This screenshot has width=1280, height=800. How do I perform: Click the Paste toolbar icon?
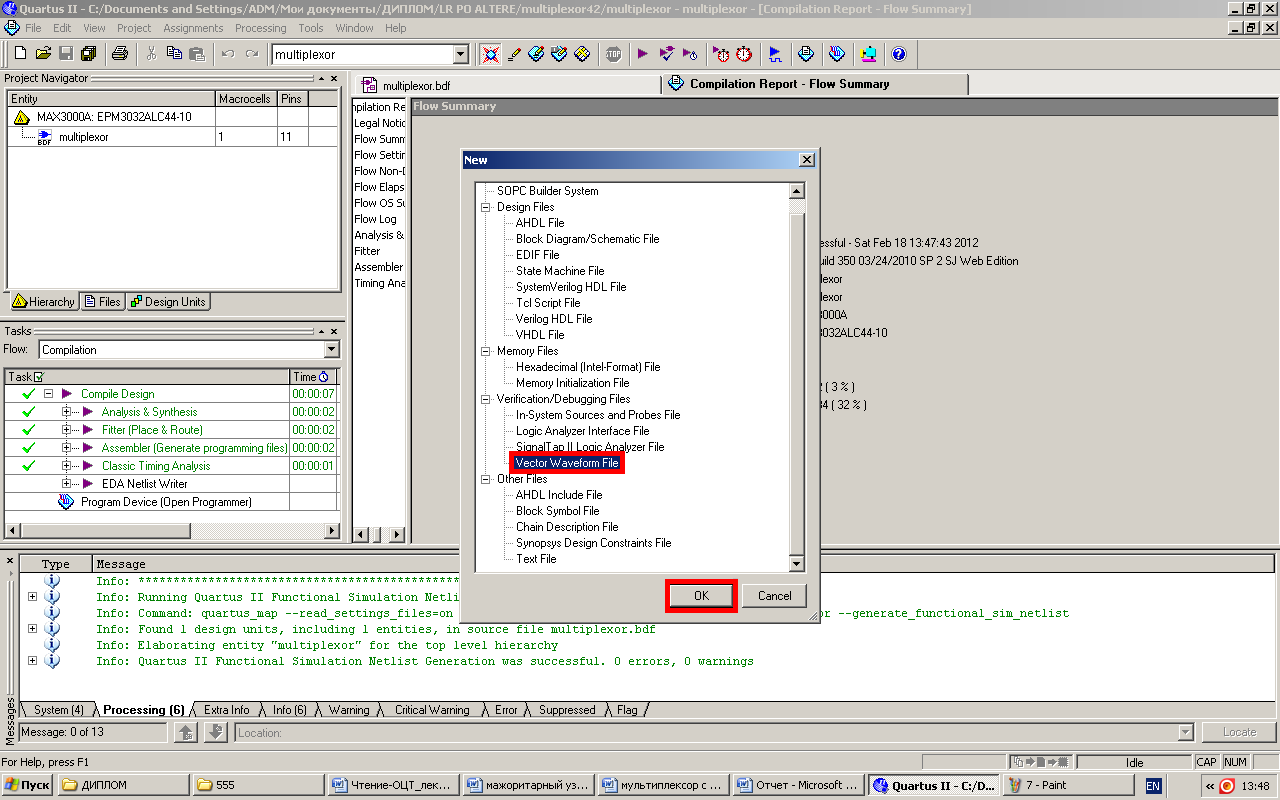pyautogui.click(x=197, y=54)
